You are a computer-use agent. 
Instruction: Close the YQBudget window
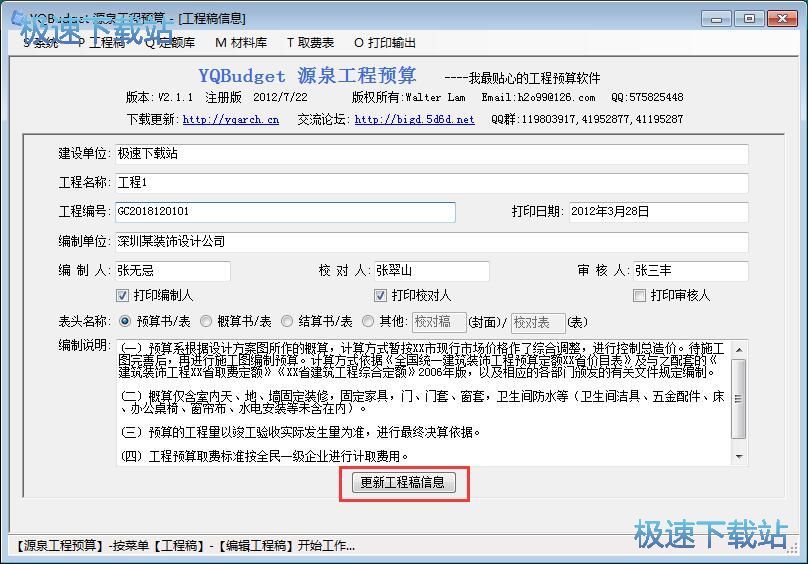[x=782, y=19]
